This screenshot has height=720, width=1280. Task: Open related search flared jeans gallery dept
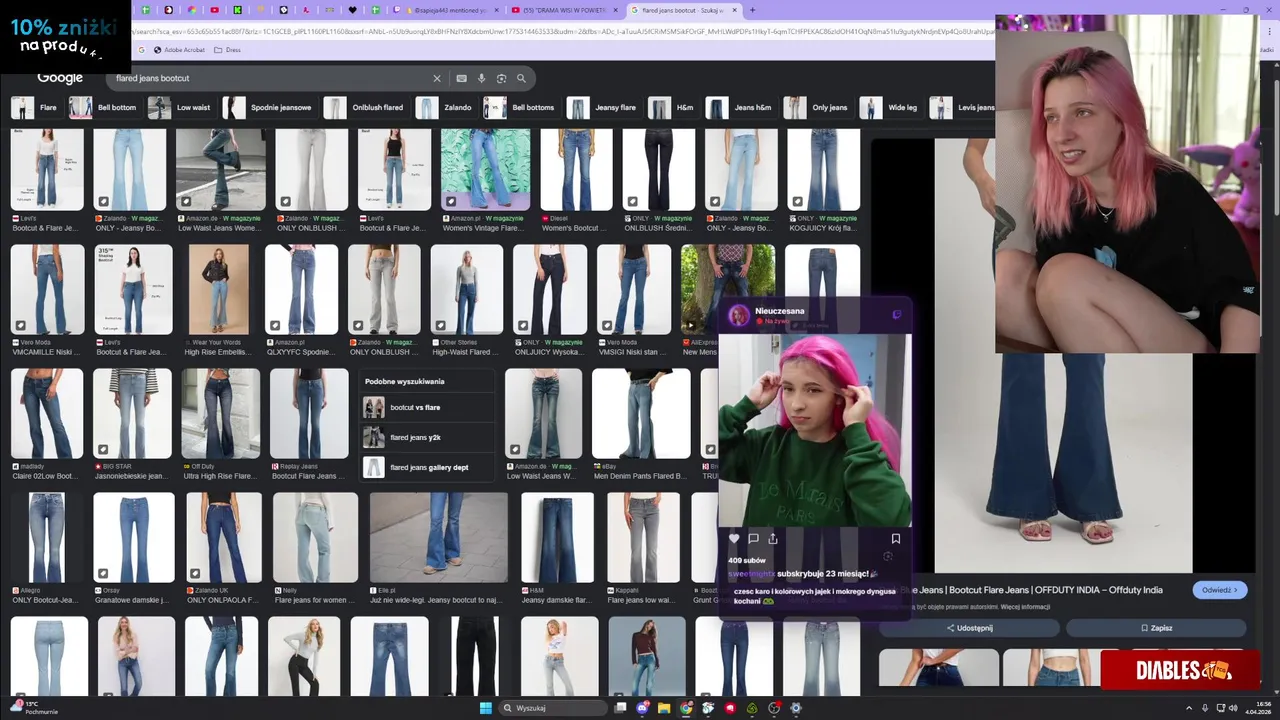[427, 467]
